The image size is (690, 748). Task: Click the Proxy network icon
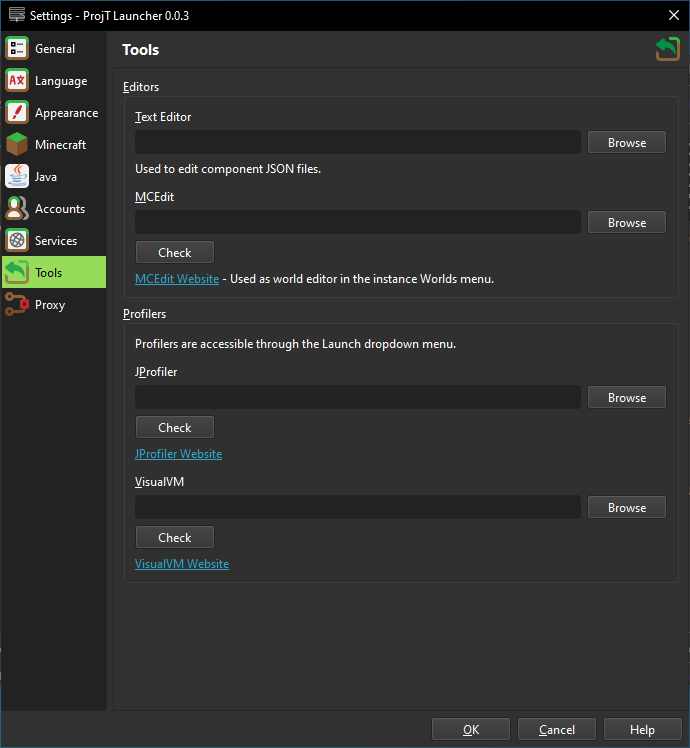coord(17,304)
